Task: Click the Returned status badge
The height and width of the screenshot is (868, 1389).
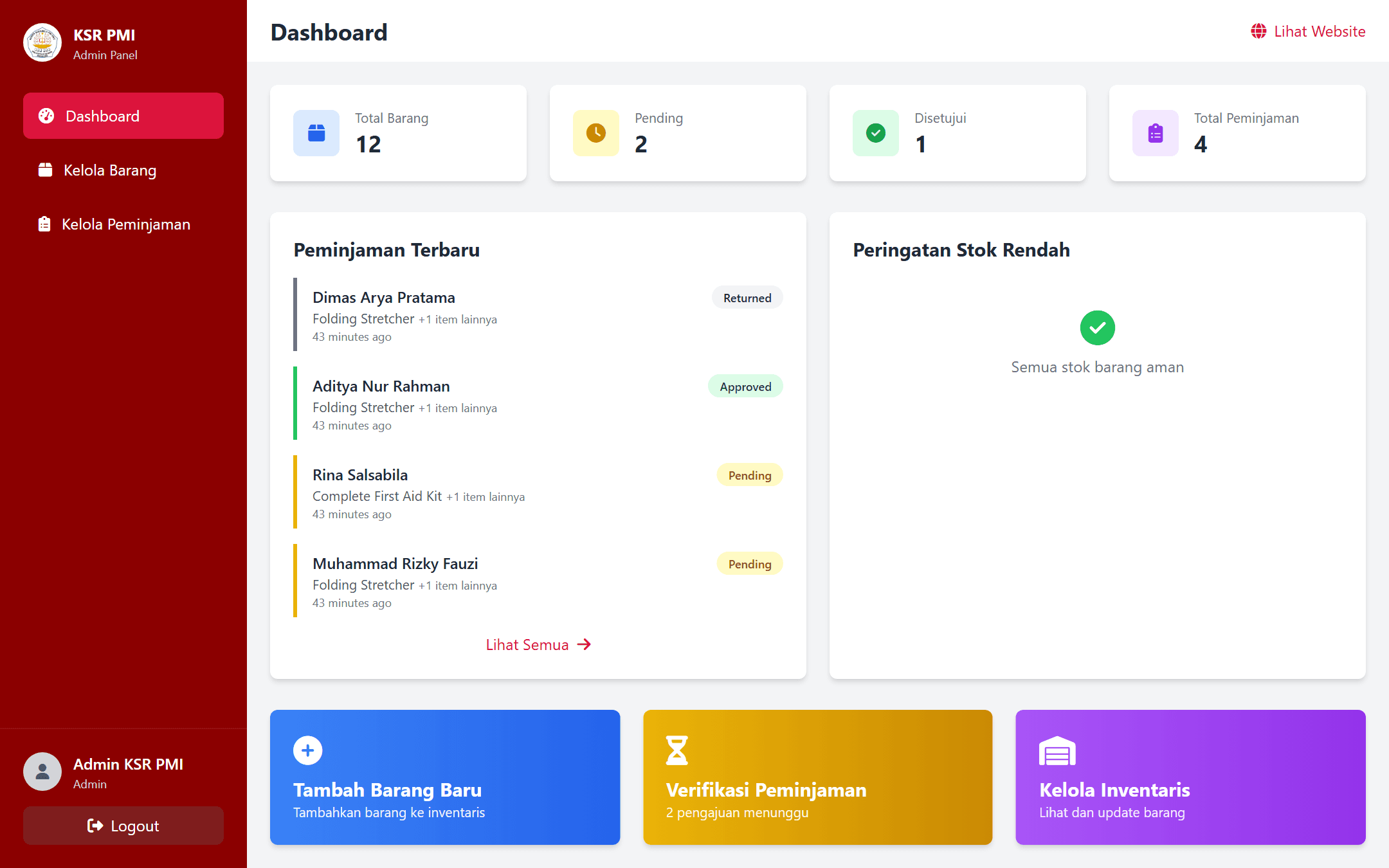Action: click(747, 298)
